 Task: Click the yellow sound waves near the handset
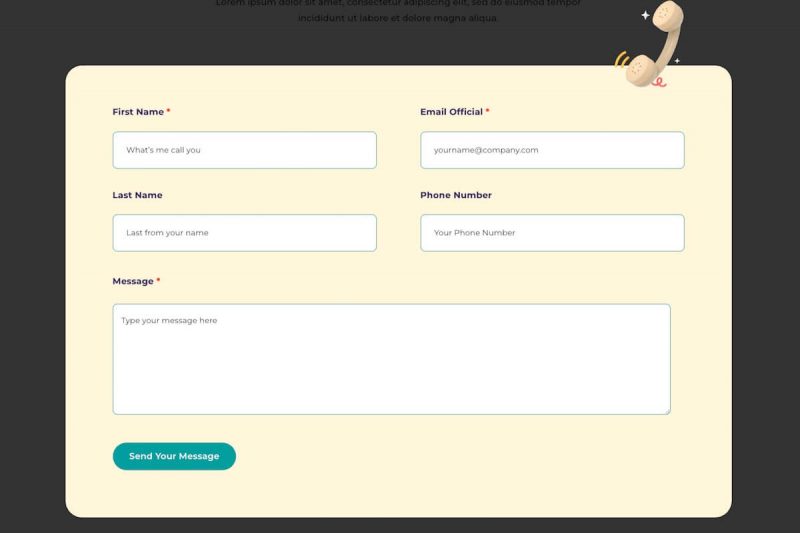620,59
